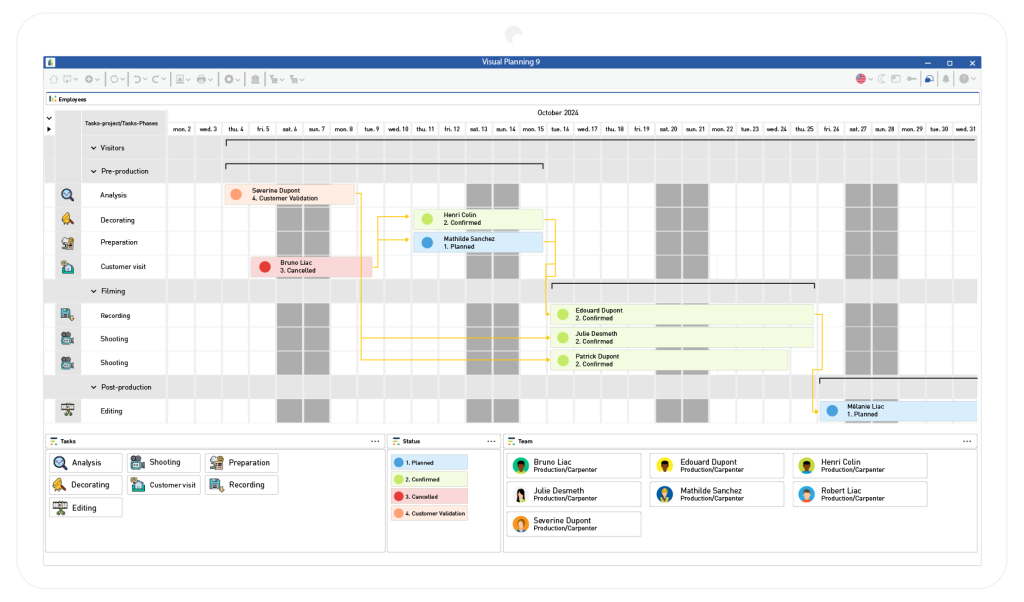This screenshot has width=1024, height=602.
Task: Click the Print icon in the toolbar
Action: click(x=201, y=79)
